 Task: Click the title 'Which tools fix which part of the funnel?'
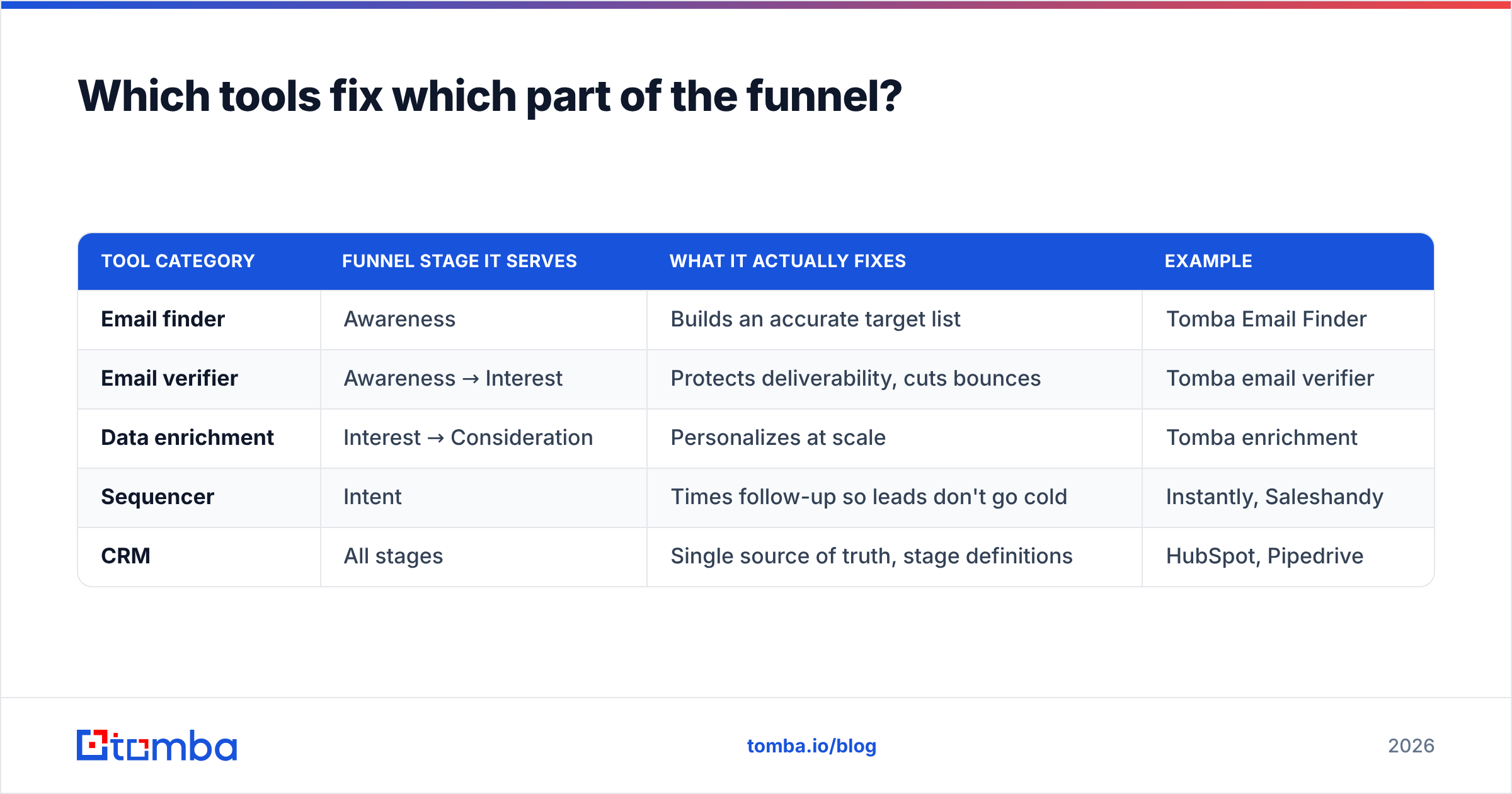(x=490, y=96)
